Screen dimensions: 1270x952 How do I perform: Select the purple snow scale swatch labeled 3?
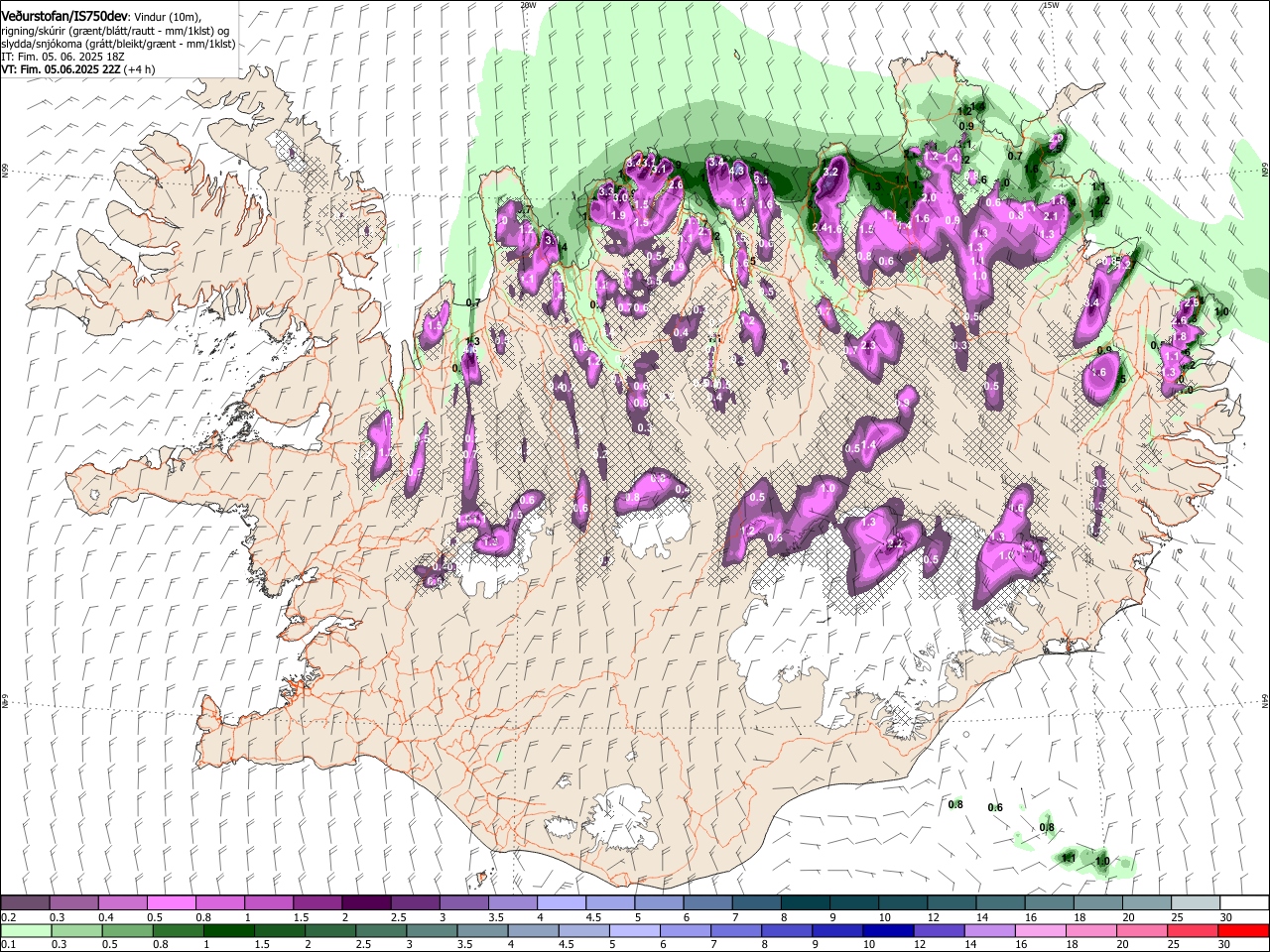click(464, 903)
